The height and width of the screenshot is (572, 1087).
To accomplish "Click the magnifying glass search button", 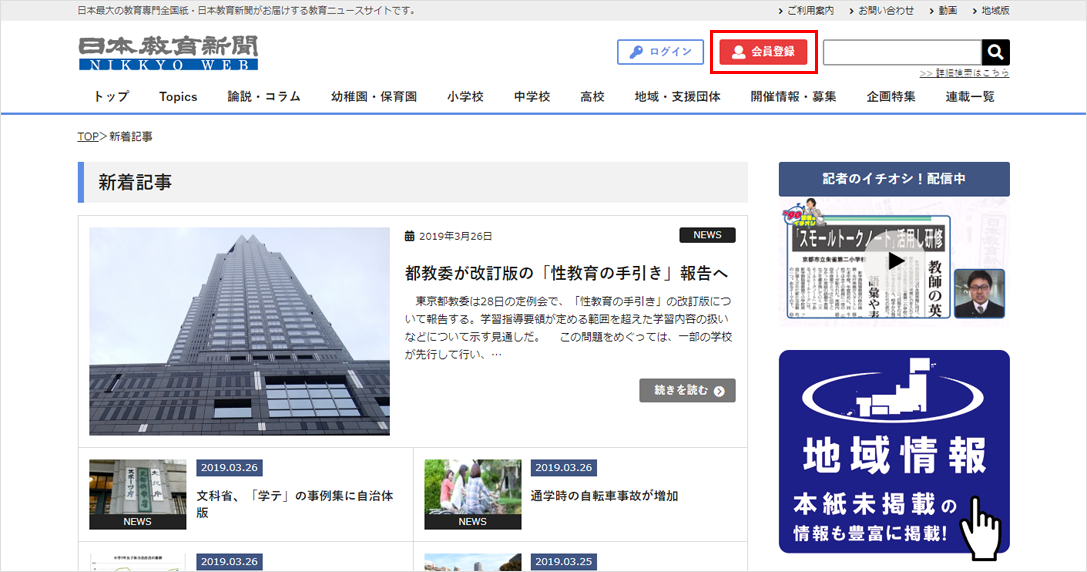I will pos(996,52).
